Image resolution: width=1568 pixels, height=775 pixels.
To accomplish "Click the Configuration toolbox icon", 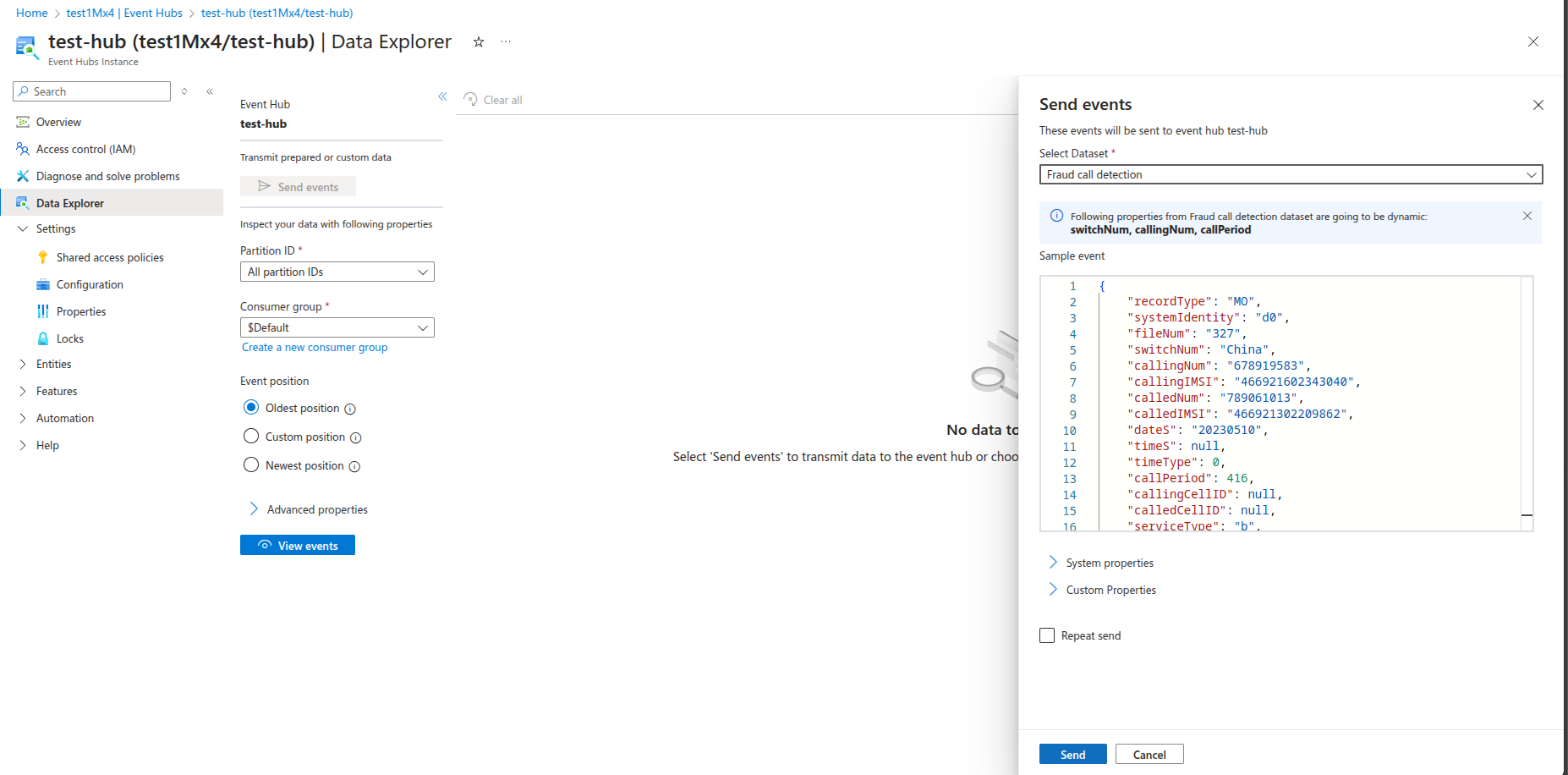I will pos(43,284).
